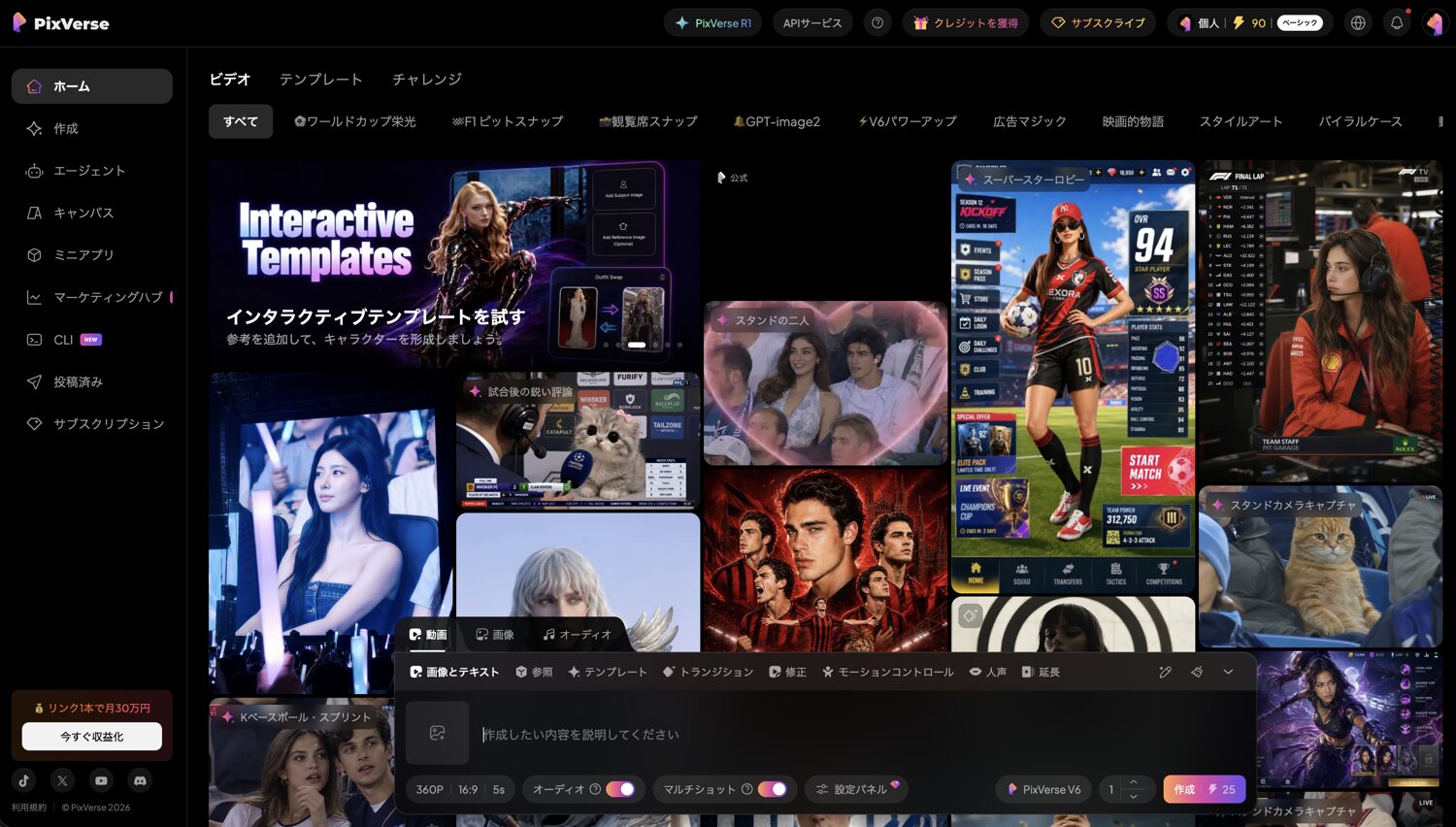
Task: Select the GPT-image2 filter
Action: pyautogui.click(x=777, y=121)
